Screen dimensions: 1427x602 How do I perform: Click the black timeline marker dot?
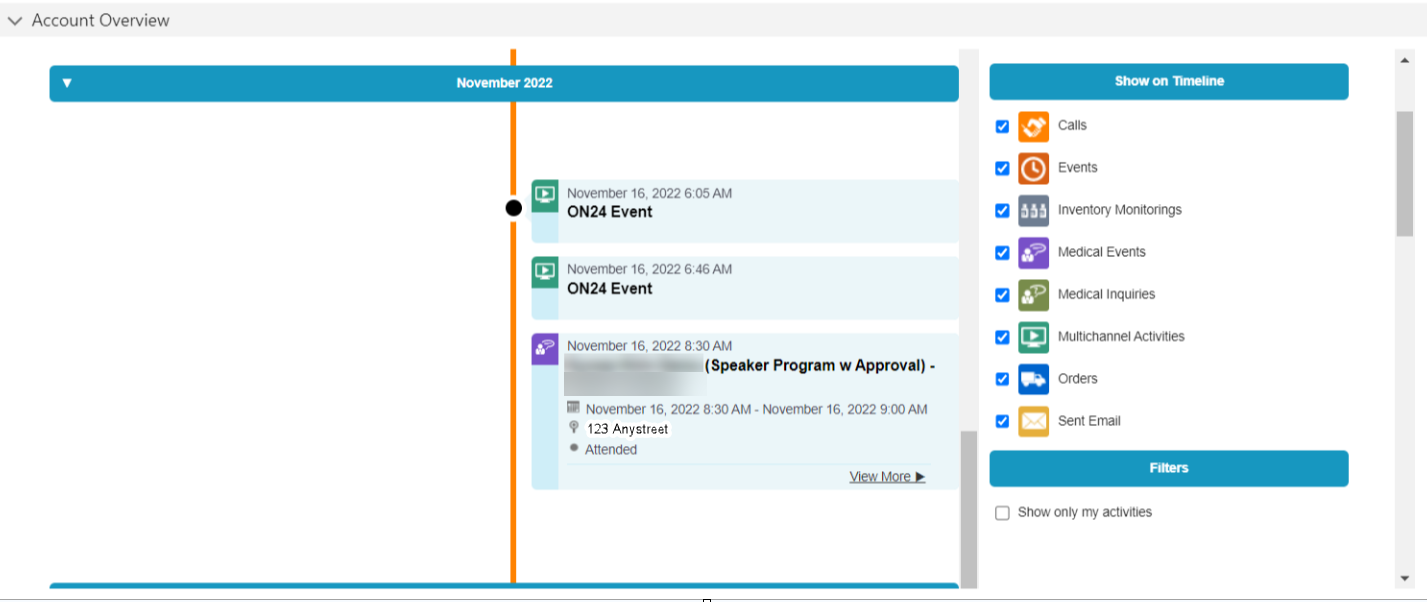point(514,208)
